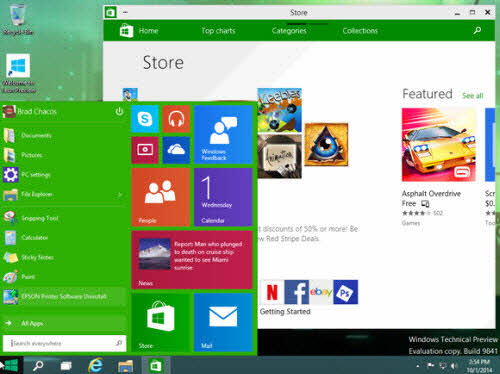The width and height of the screenshot is (500, 374).
Task: Open the Windows Feedback tile
Action: point(223,135)
